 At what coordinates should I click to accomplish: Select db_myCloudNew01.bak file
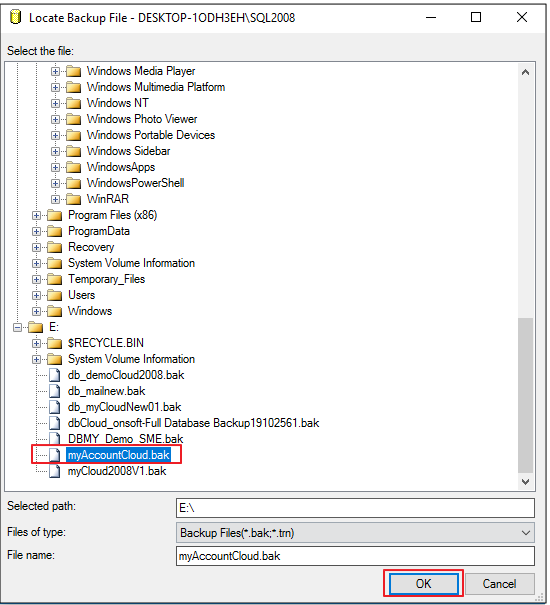tap(124, 407)
